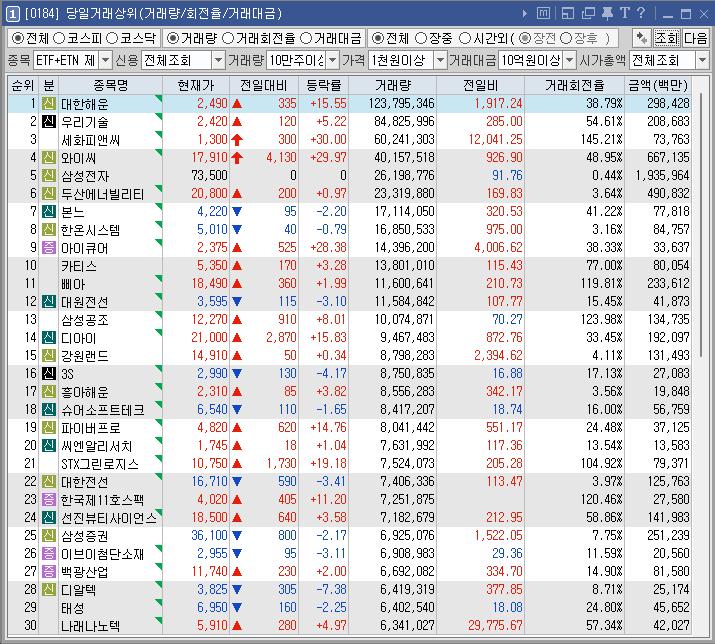Image resolution: width=715 pixels, height=644 pixels.
Task: Click the window layout icon in title bar
Action: coord(568,14)
